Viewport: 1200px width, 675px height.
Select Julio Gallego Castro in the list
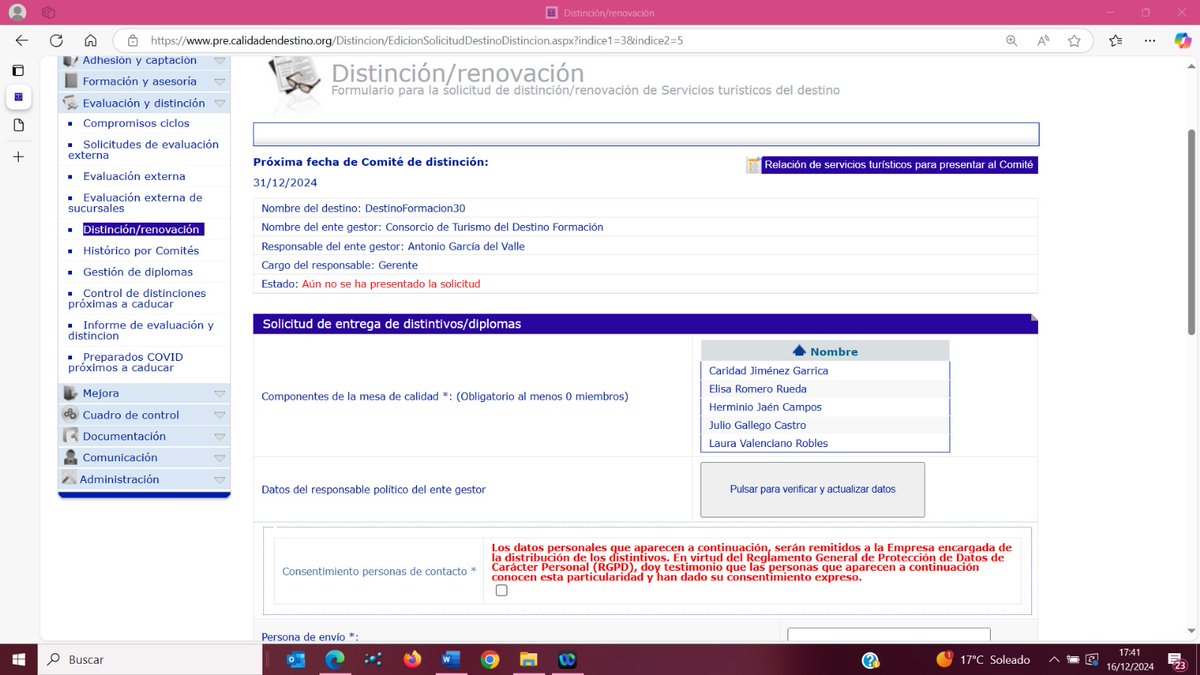click(757, 425)
